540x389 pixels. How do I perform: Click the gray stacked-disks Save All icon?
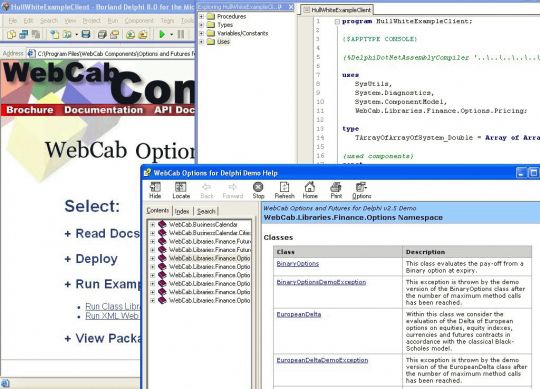click(102, 34)
